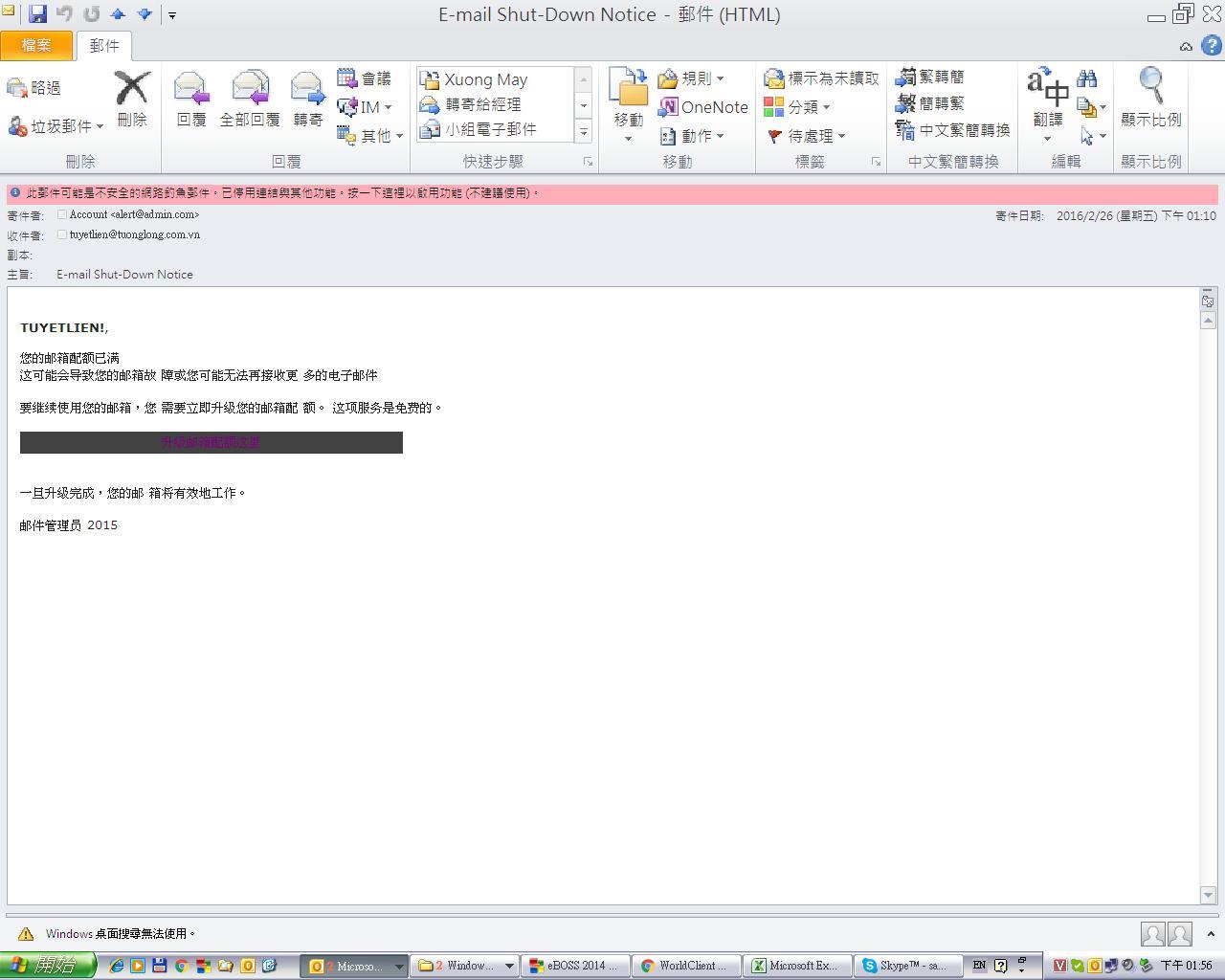
Task: Click recipient tuyetlien@tuonglong.com.vn
Action: point(134,234)
